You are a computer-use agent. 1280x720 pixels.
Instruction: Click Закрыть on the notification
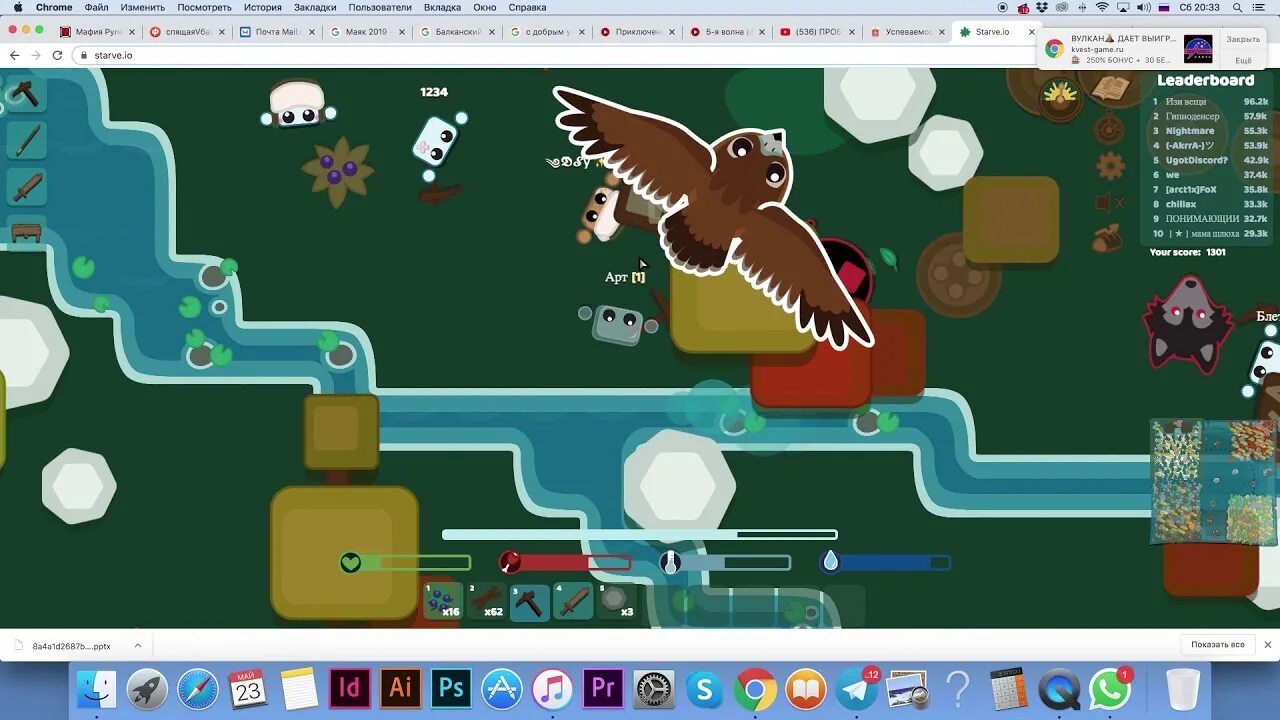click(x=1243, y=39)
